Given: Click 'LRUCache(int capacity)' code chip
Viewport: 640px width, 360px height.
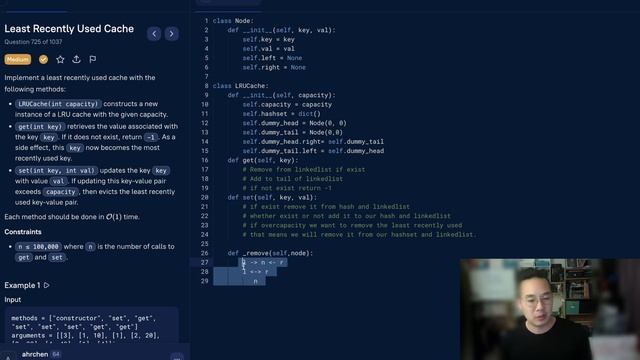Looking at the screenshot, I should point(58,104).
